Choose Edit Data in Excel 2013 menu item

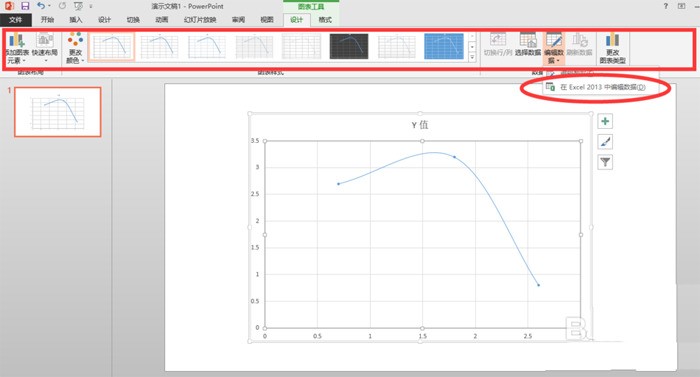pos(596,87)
